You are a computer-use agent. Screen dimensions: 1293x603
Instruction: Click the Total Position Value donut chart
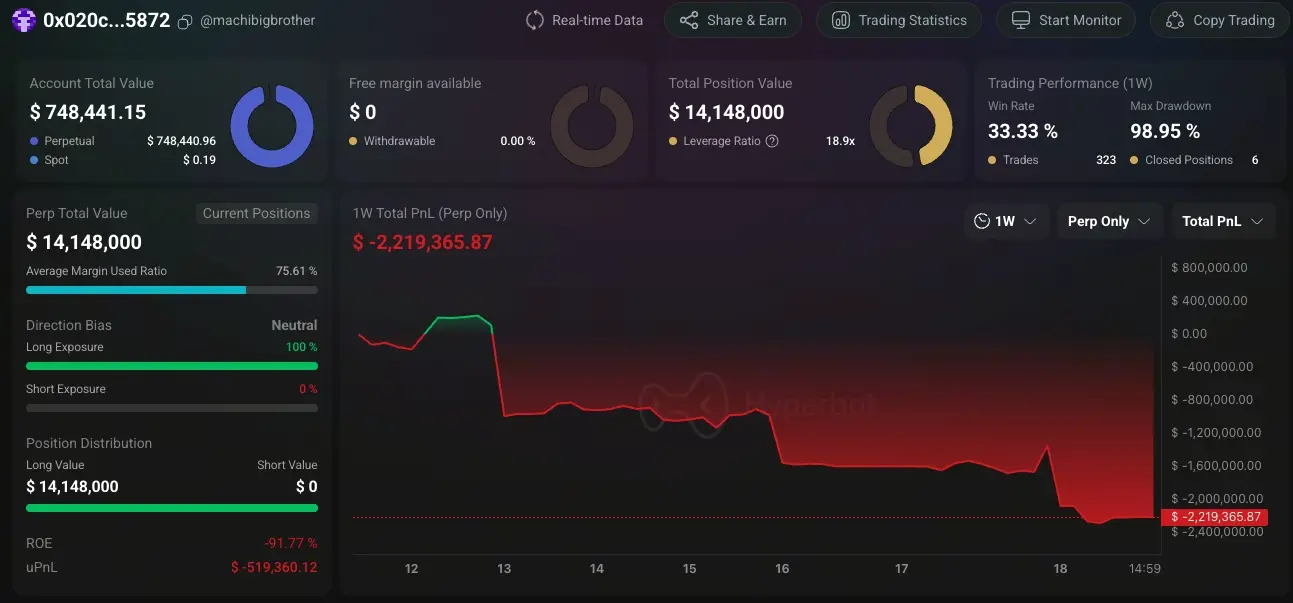(x=911, y=126)
